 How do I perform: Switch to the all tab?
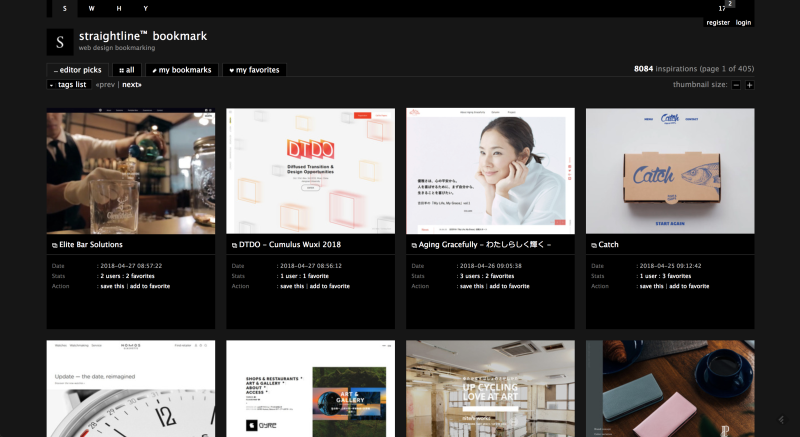click(x=127, y=70)
